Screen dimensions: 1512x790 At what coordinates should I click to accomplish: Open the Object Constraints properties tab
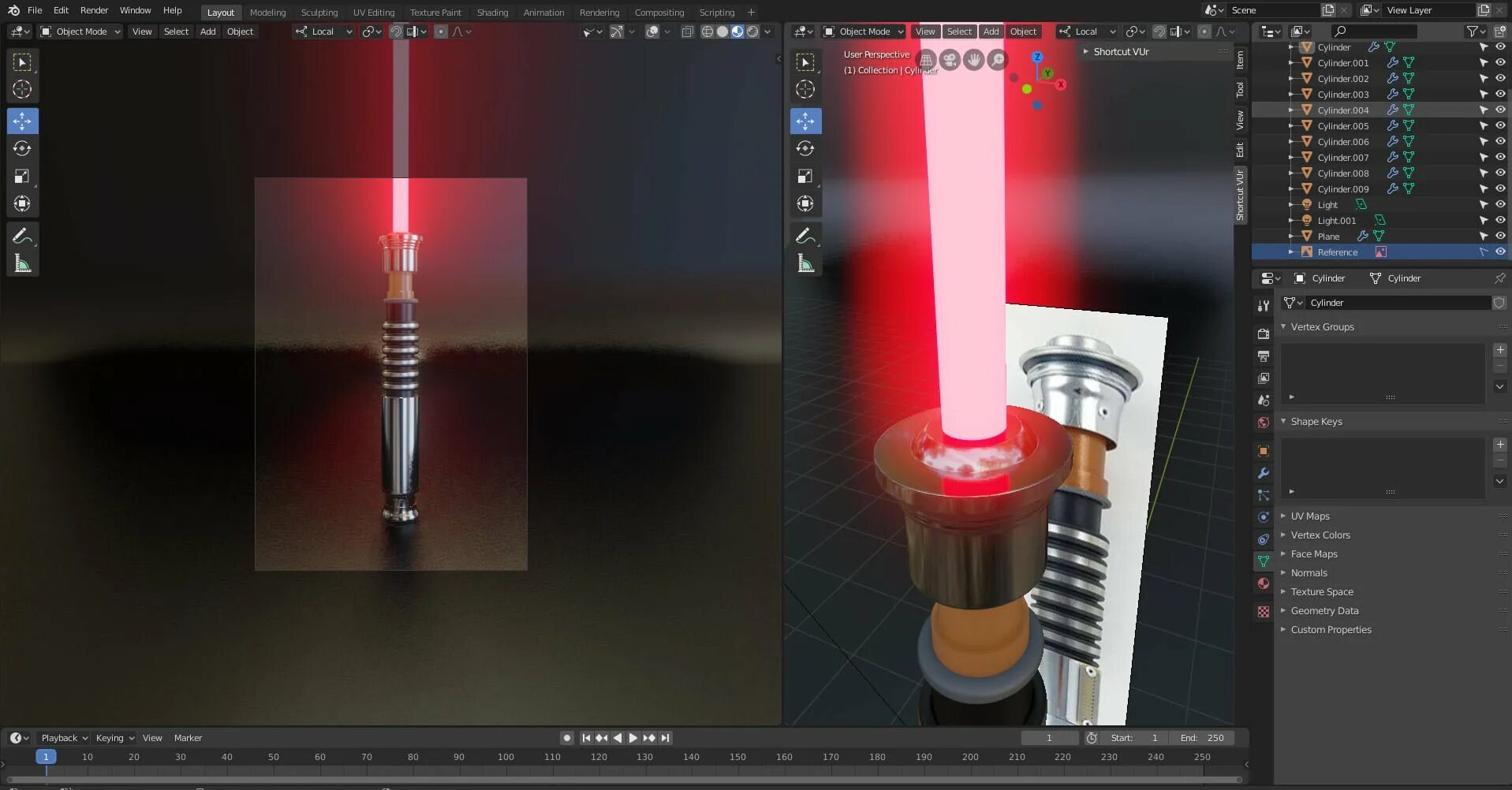[1264, 539]
